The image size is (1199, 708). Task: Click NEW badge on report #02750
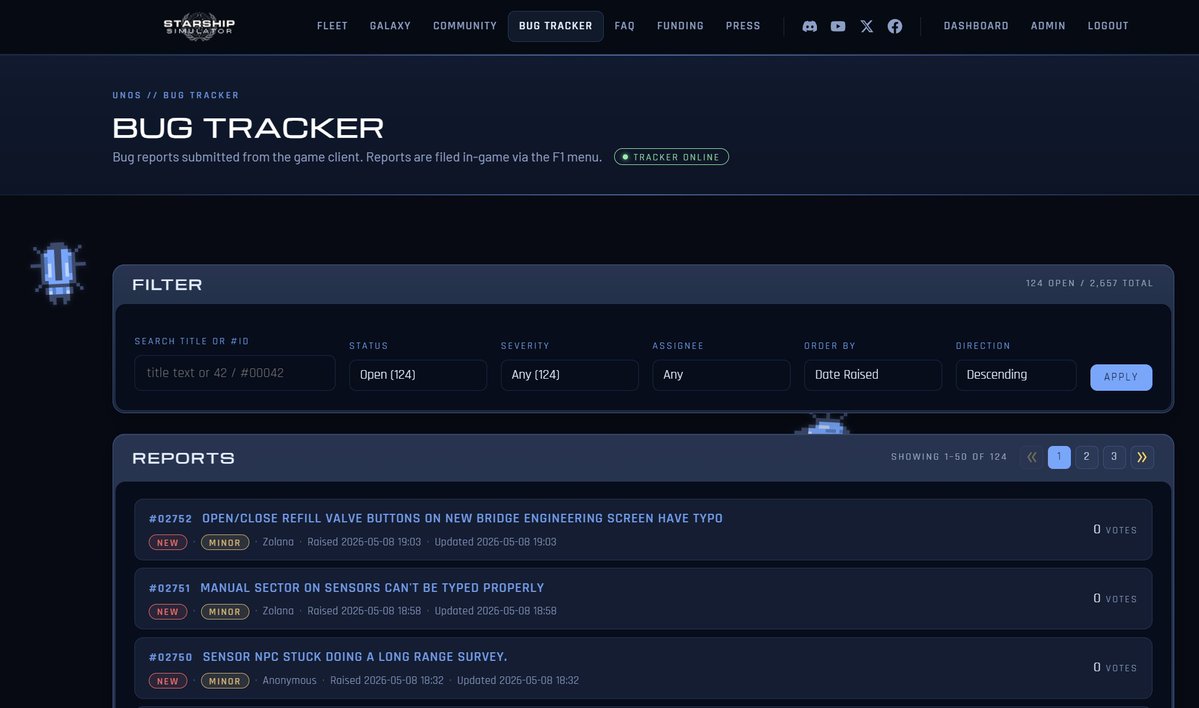click(x=167, y=681)
